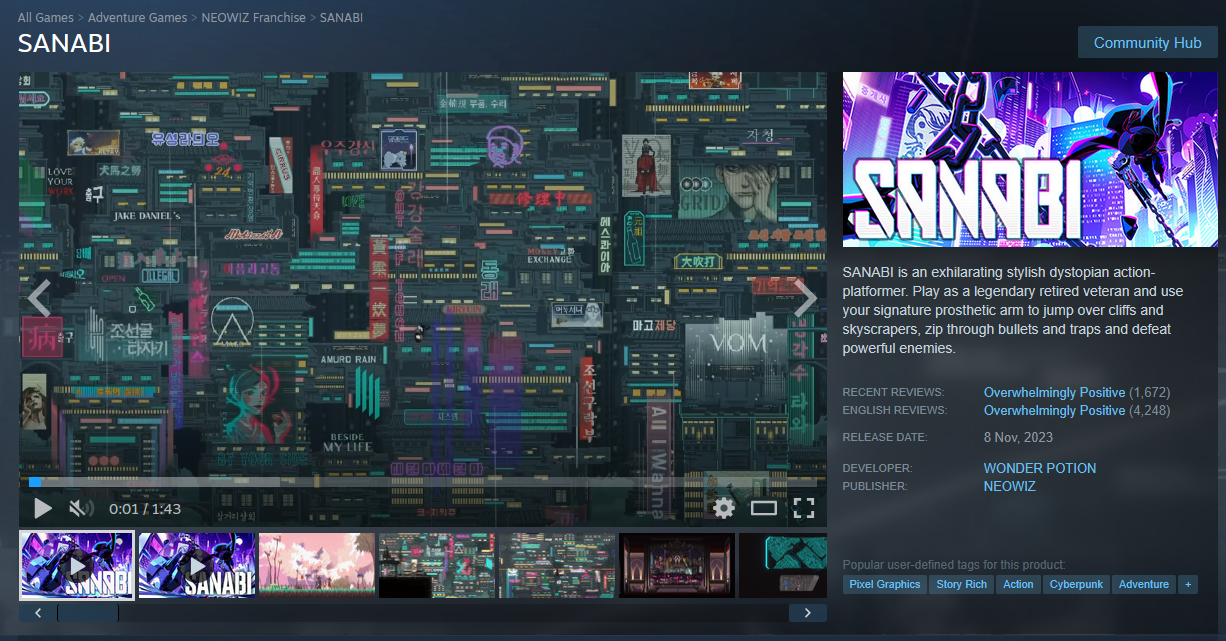Click the SANABI breadcrumb link
Screen dimensions: 1226x641
342,18
